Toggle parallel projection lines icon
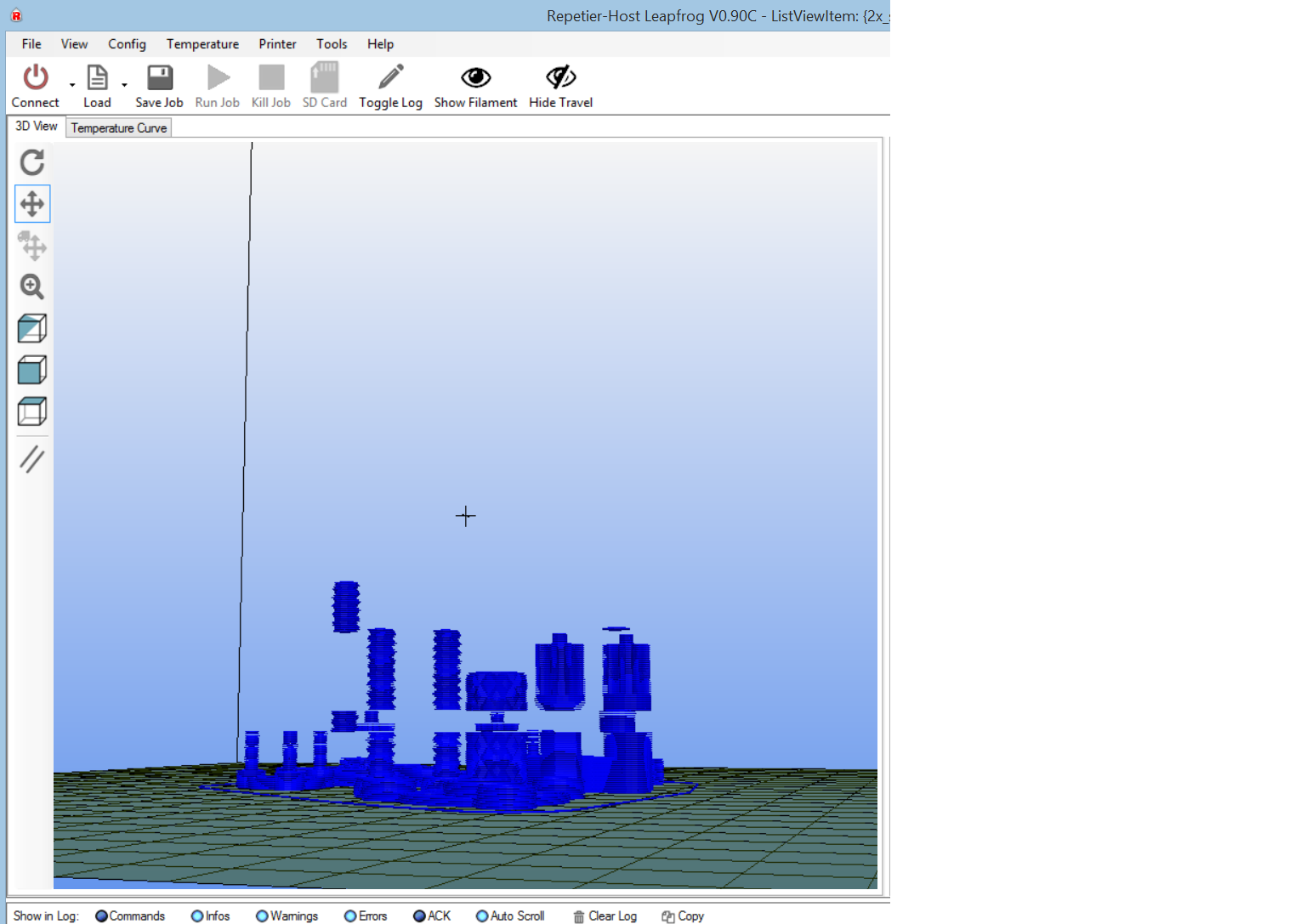Viewport: 1306px width, 924px height. coord(32,459)
